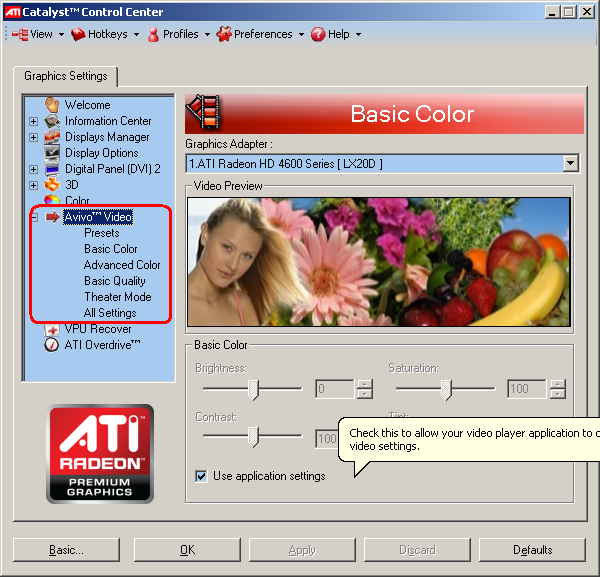
Task: Click the Welcome hand icon
Action: coord(52,104)
